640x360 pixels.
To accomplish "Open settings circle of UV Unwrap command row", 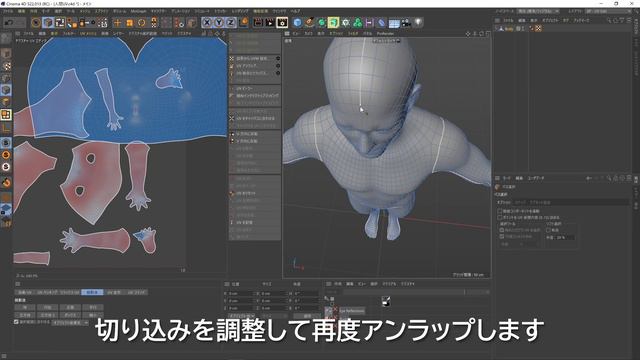I will 278,66.
